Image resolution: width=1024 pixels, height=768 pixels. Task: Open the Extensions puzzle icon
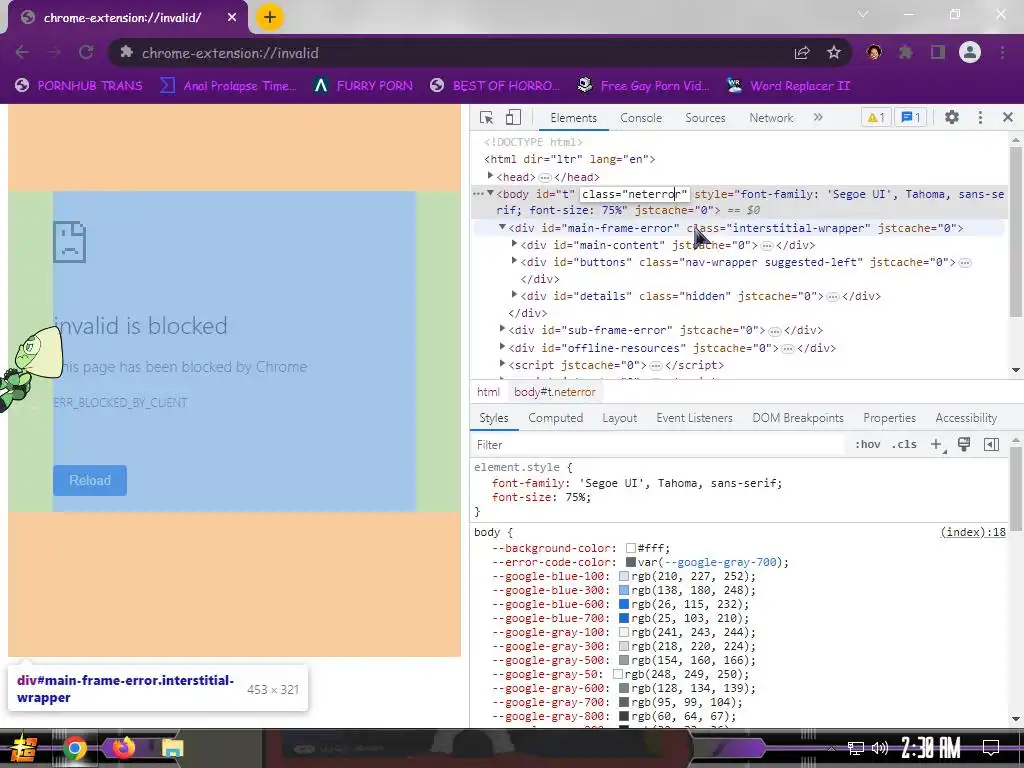click(x=906, y=52)
